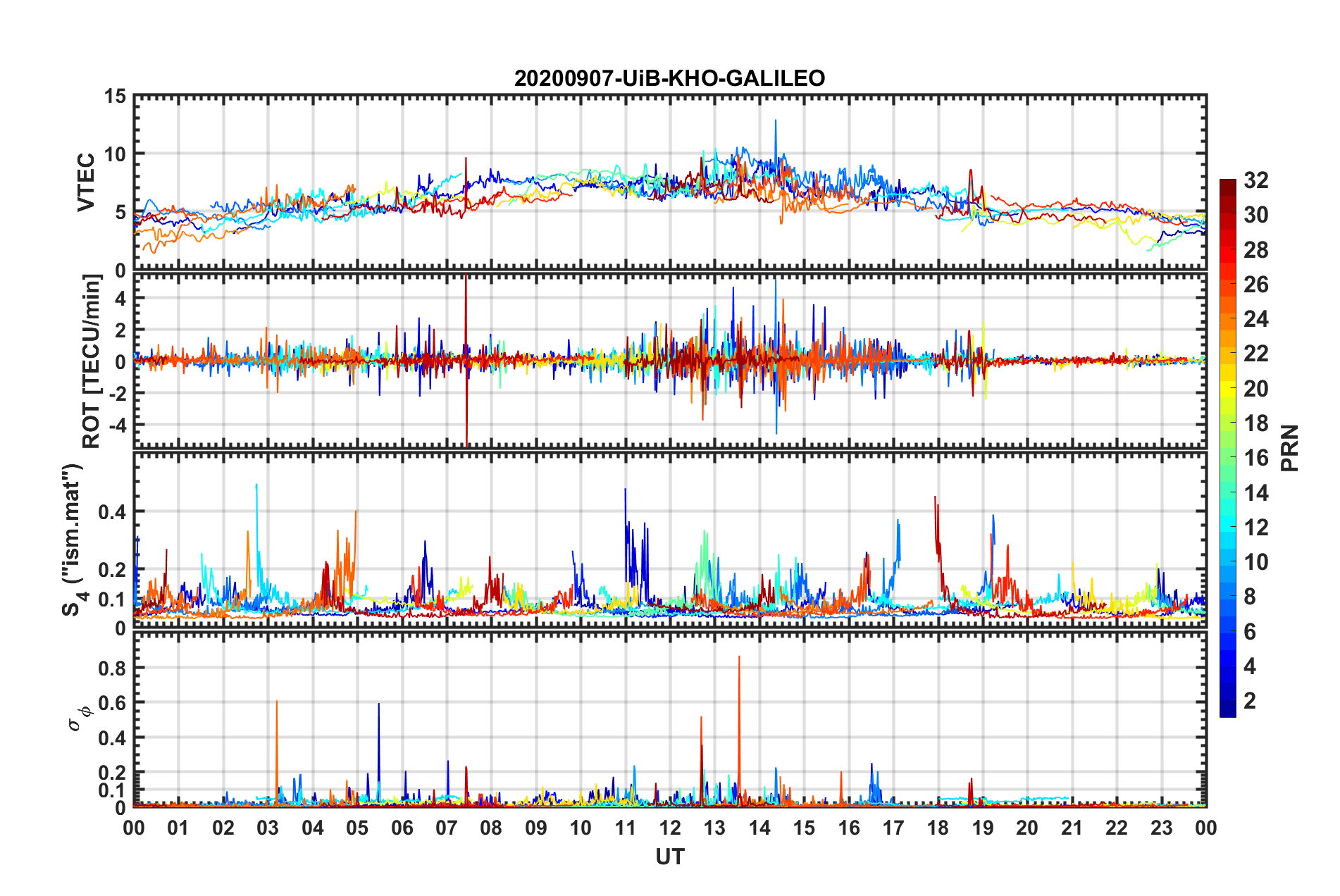Click the S4 ("ism.mat") axis label
Viewport: 1340px width, 896px height.
[x=73, y=540]
